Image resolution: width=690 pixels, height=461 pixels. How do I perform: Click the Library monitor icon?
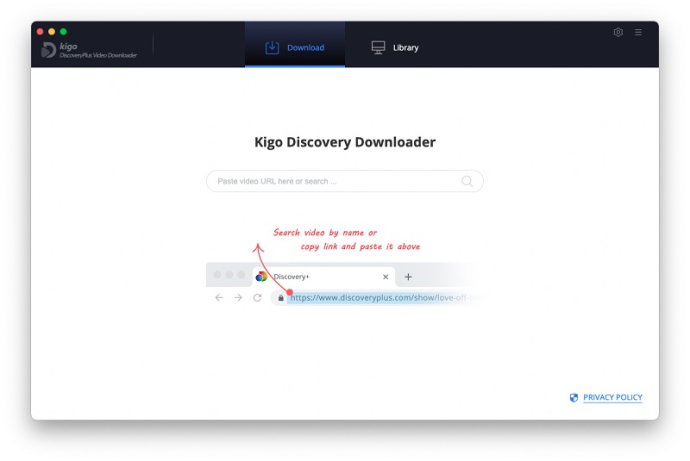pyautogui.click(x=378, y=48)
